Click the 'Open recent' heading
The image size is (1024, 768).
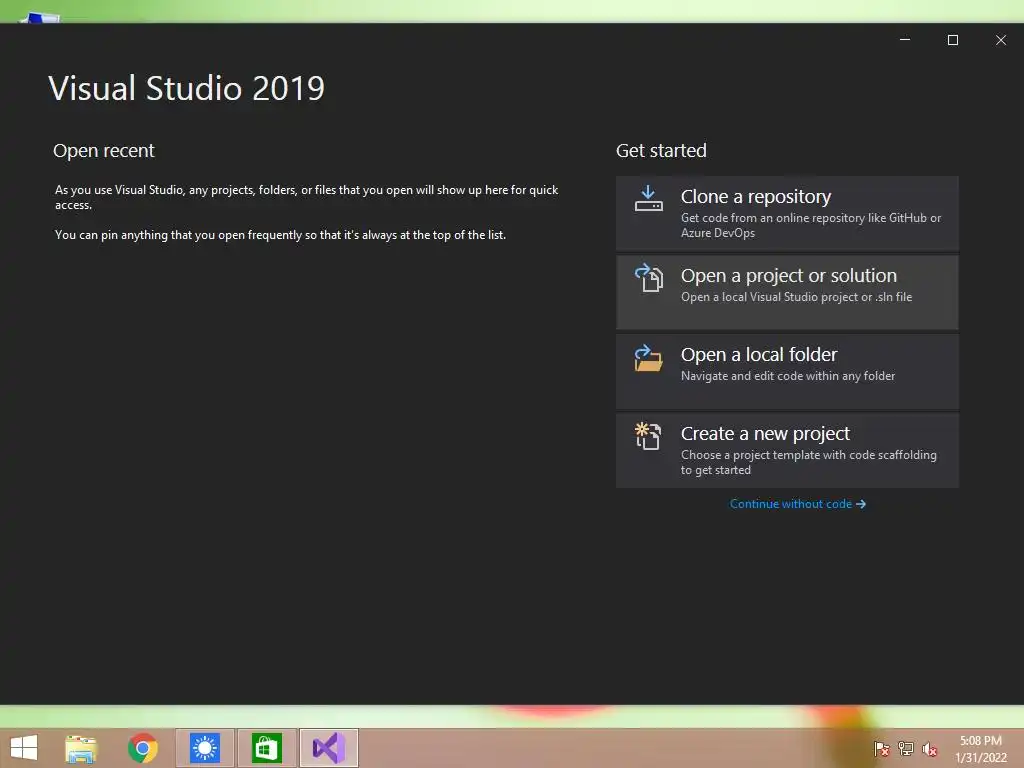(104, 151)
